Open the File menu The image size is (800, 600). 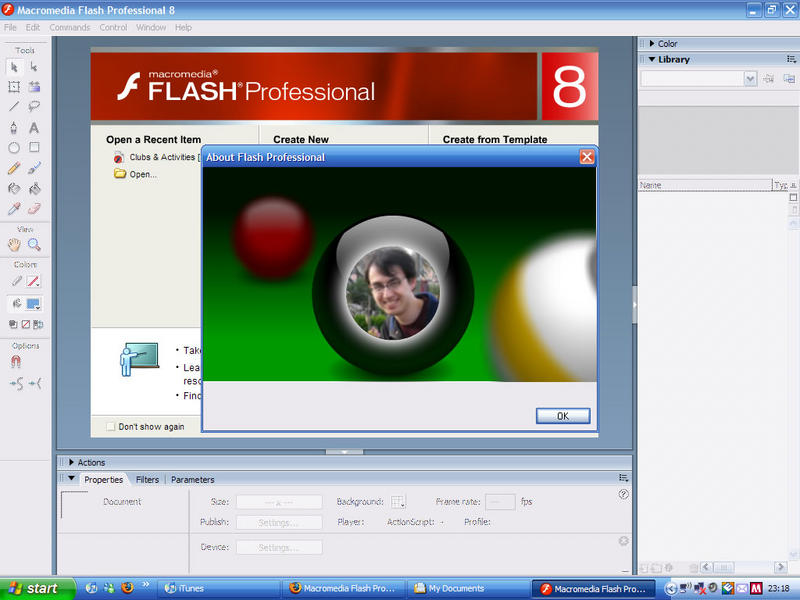click(x=10, y=28)
